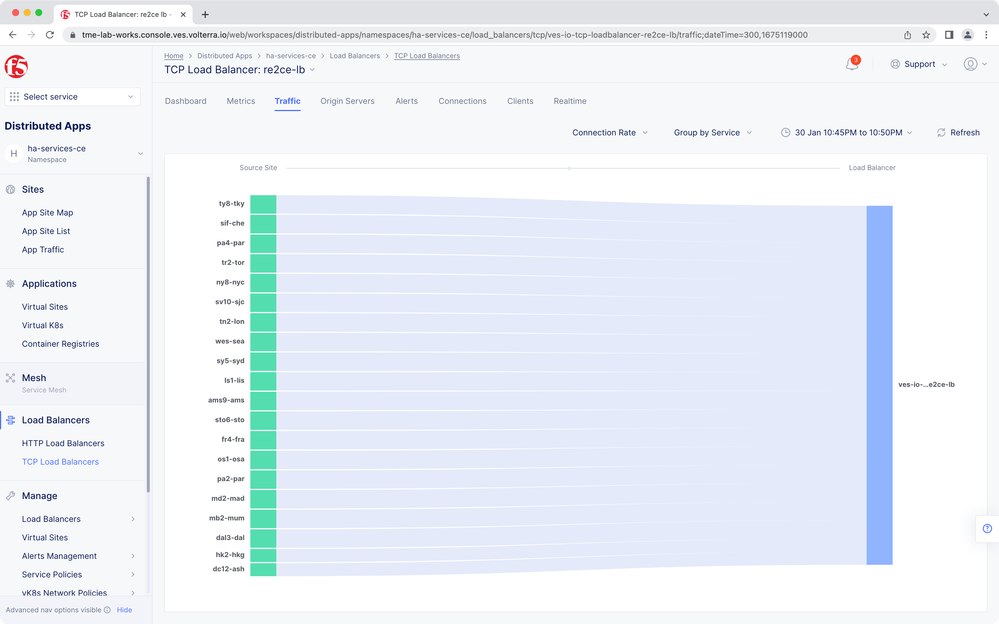Switch to the Metrics tab

240,101
